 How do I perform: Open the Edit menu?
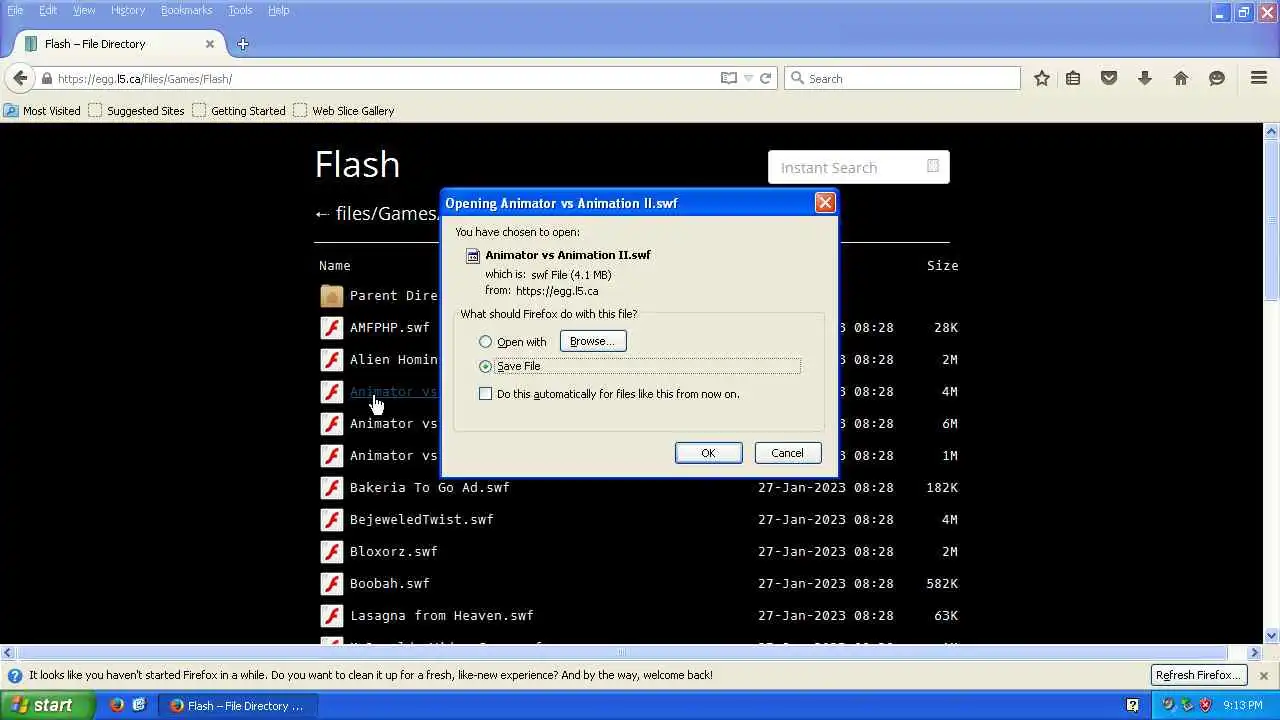(x=48, y=10)
